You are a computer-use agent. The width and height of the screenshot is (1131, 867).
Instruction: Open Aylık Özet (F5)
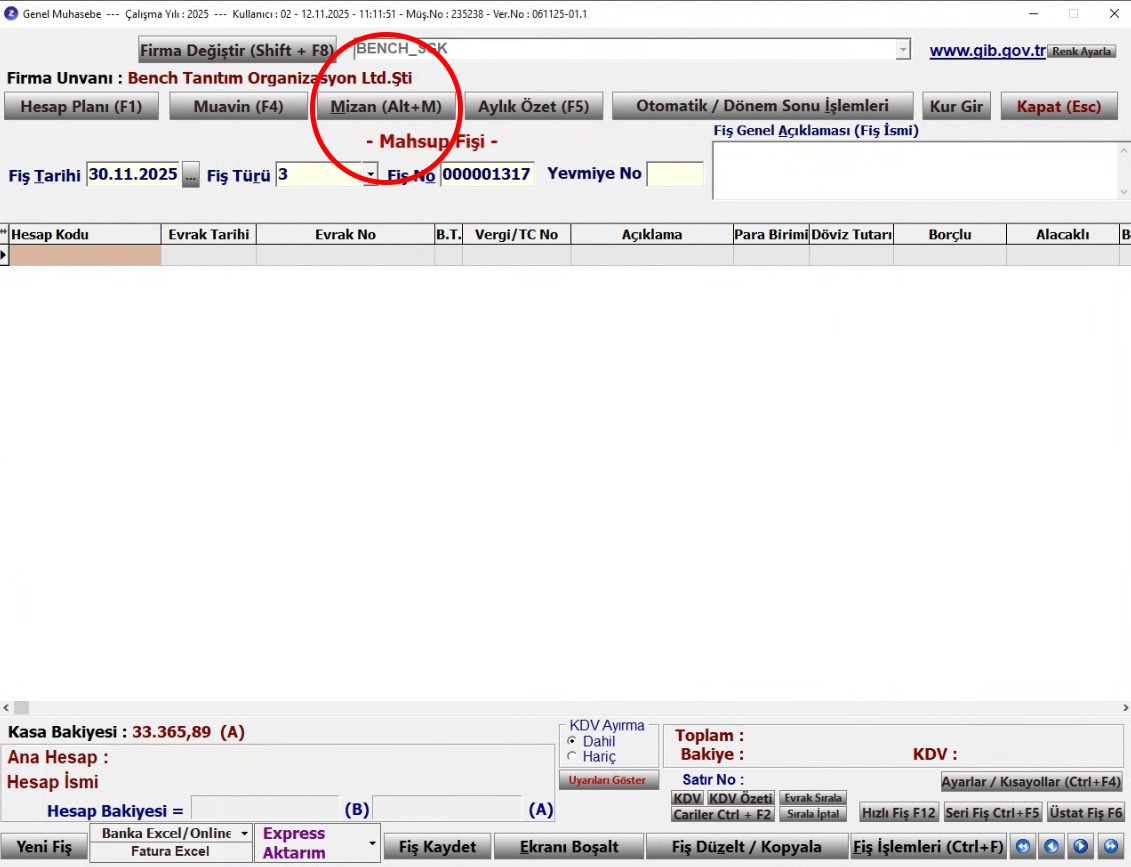coord(533,106)
